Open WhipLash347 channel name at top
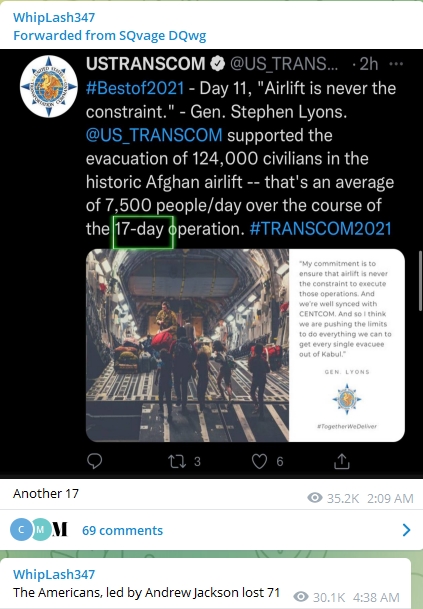423x609 pixels. coord(54,17)
